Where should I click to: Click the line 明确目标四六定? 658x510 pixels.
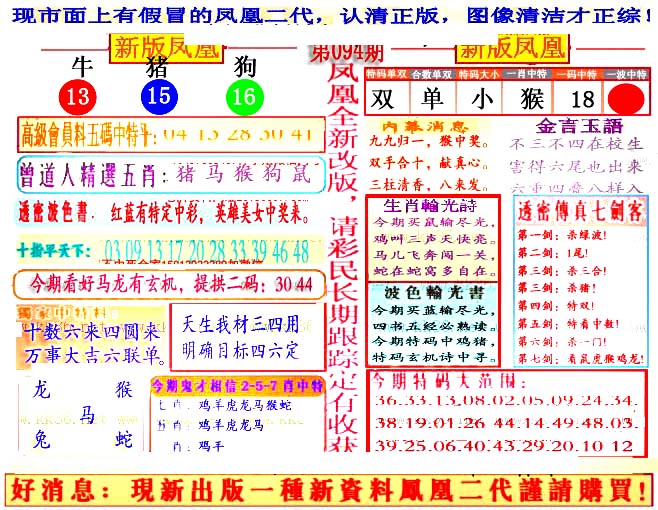240,351
